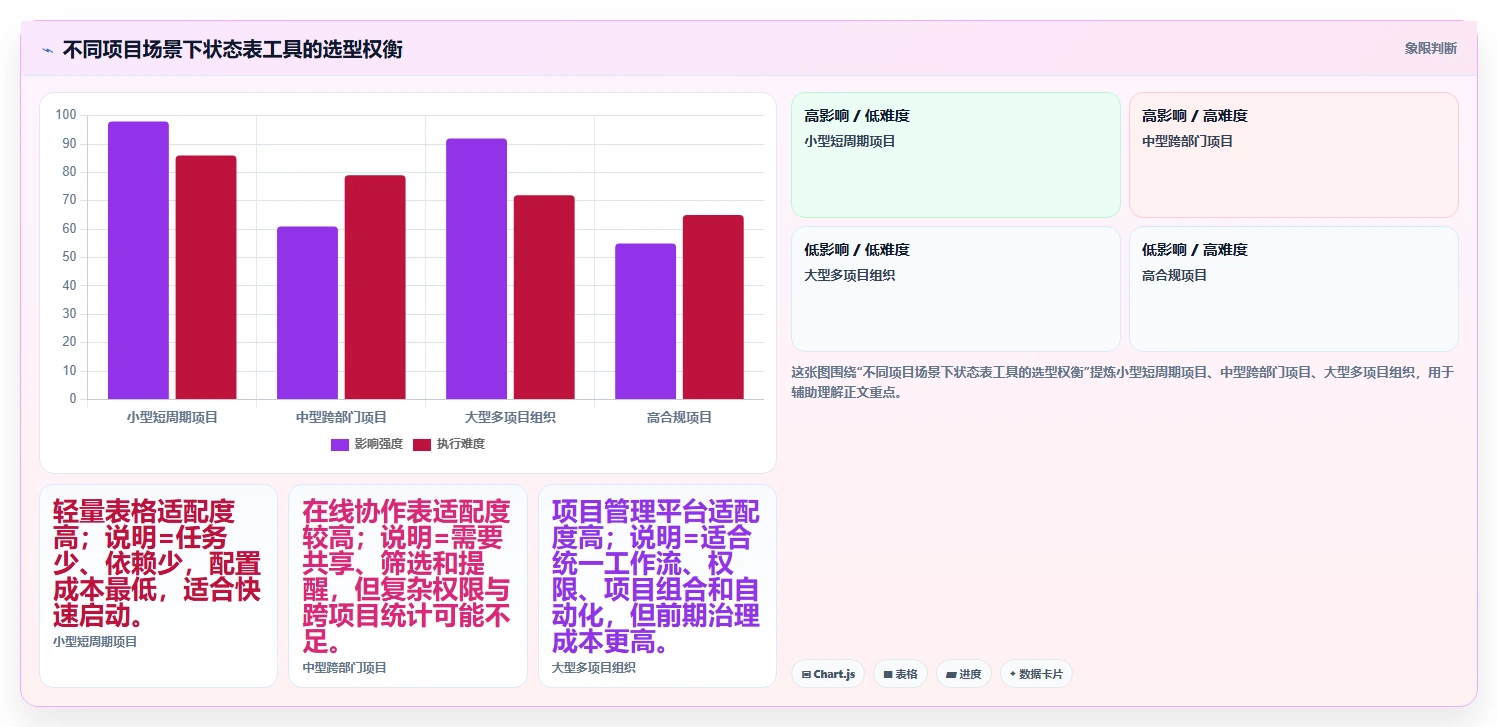This screenshot has width=1498, height=727.
Task: Toggle the red 执行难度 legend swatch
Action: (422, 444)
